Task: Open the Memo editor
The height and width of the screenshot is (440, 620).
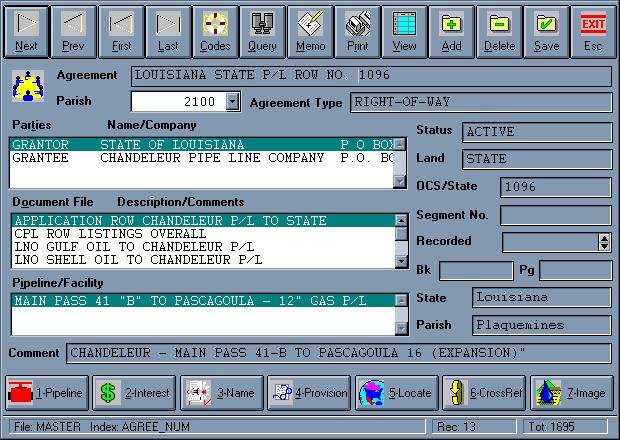Action: click(310, 30)
